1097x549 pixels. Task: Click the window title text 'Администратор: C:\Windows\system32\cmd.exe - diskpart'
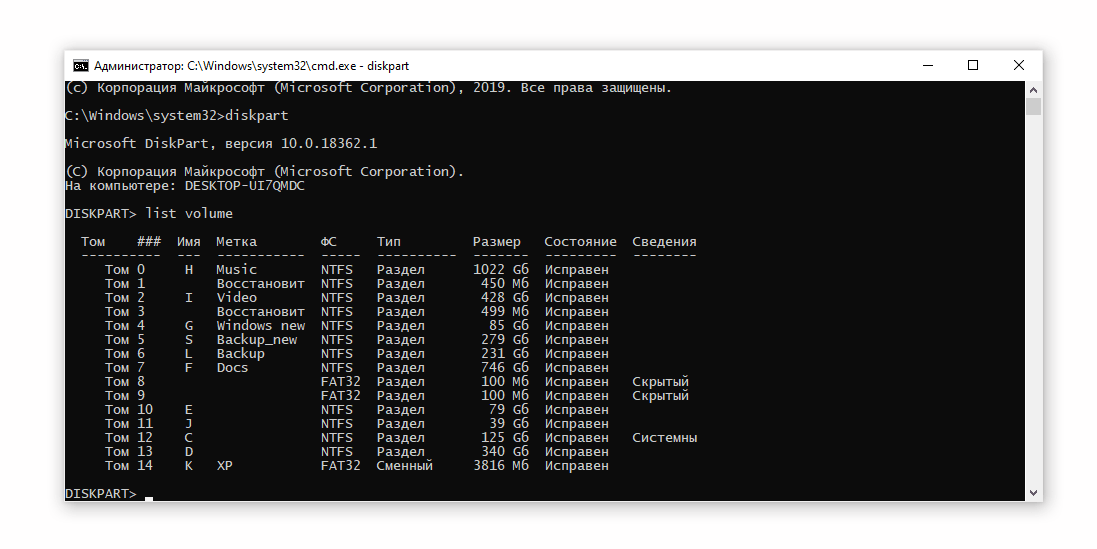click(251, 66)
